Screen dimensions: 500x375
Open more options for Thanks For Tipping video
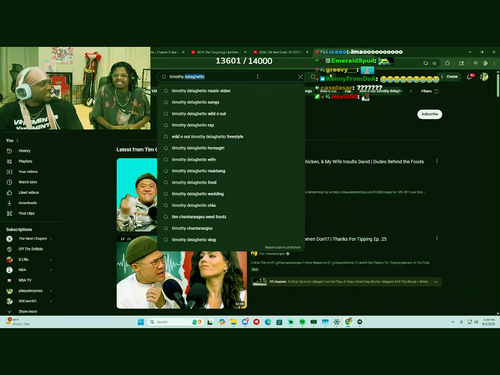(x=437, y=238)
